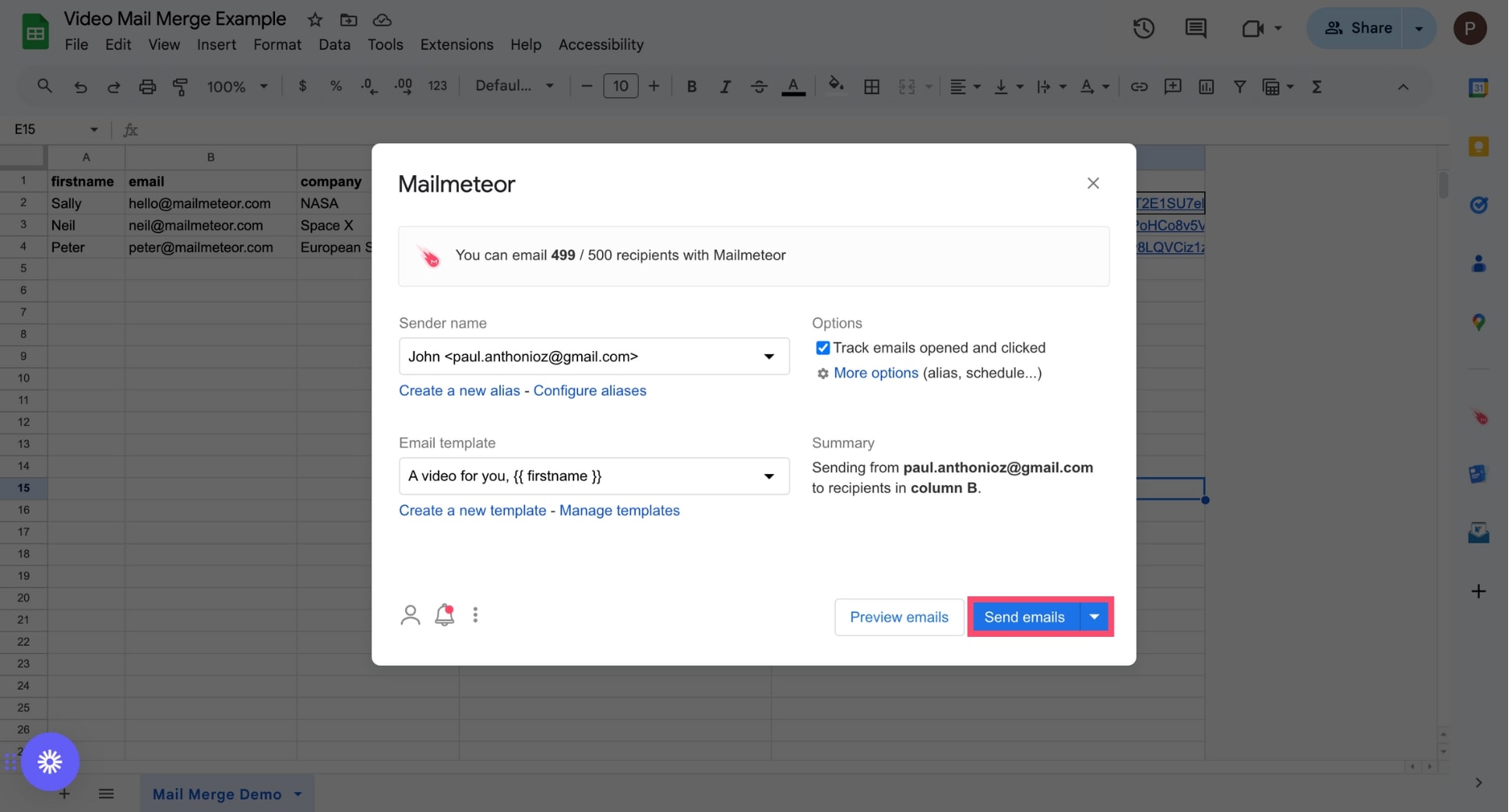
Task: Click the insert comment icon in toolbar
Action: [1172, 86]
